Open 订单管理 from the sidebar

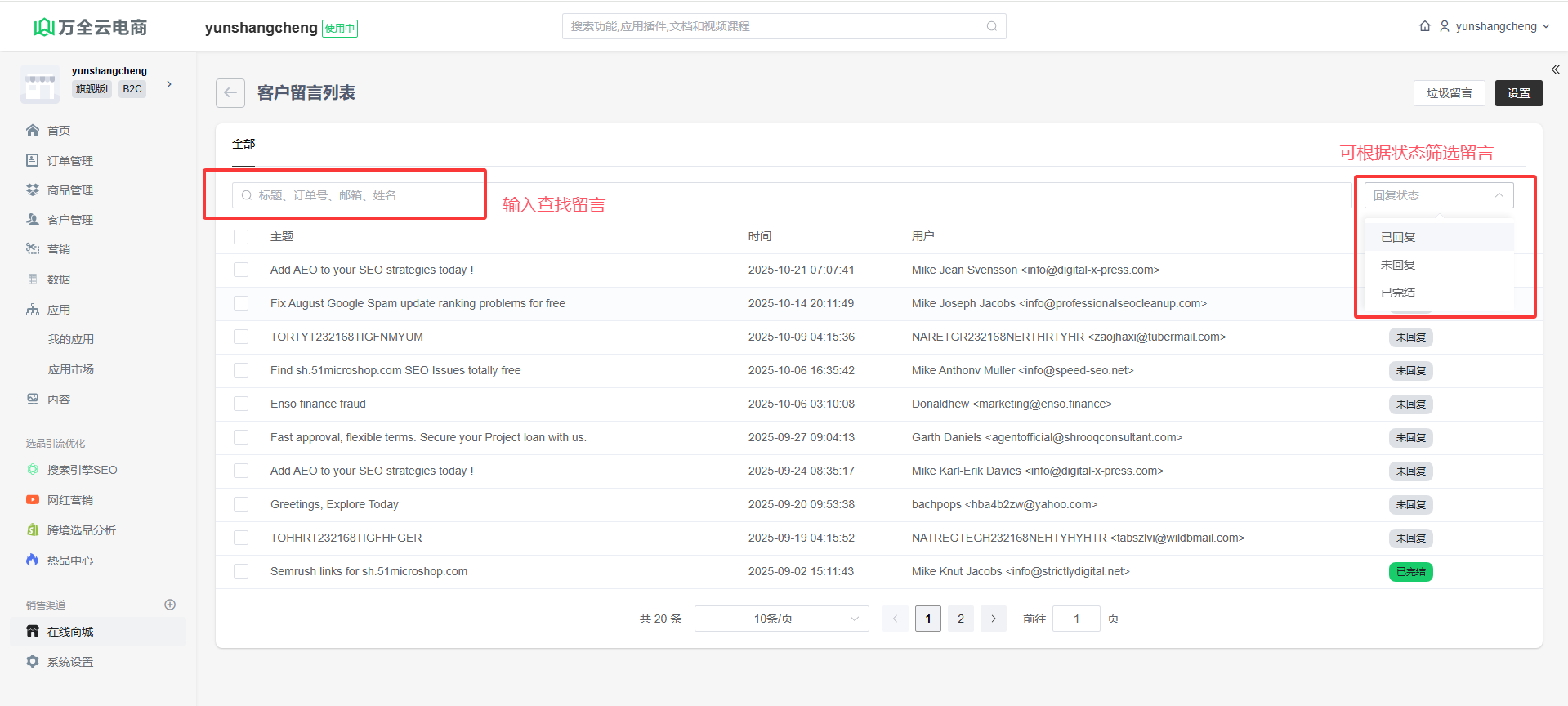click(69, 161)
